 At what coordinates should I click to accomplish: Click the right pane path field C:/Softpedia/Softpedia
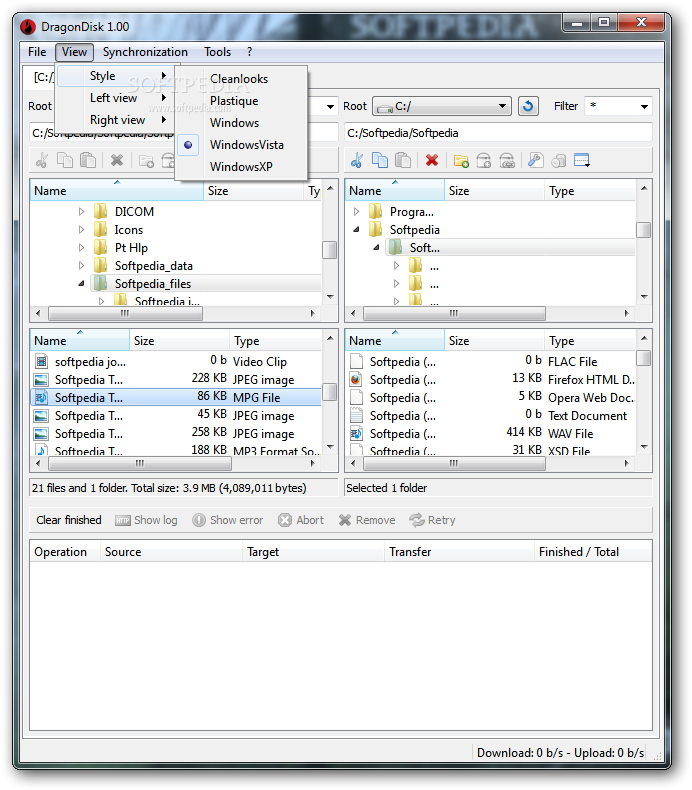point(498,133)
